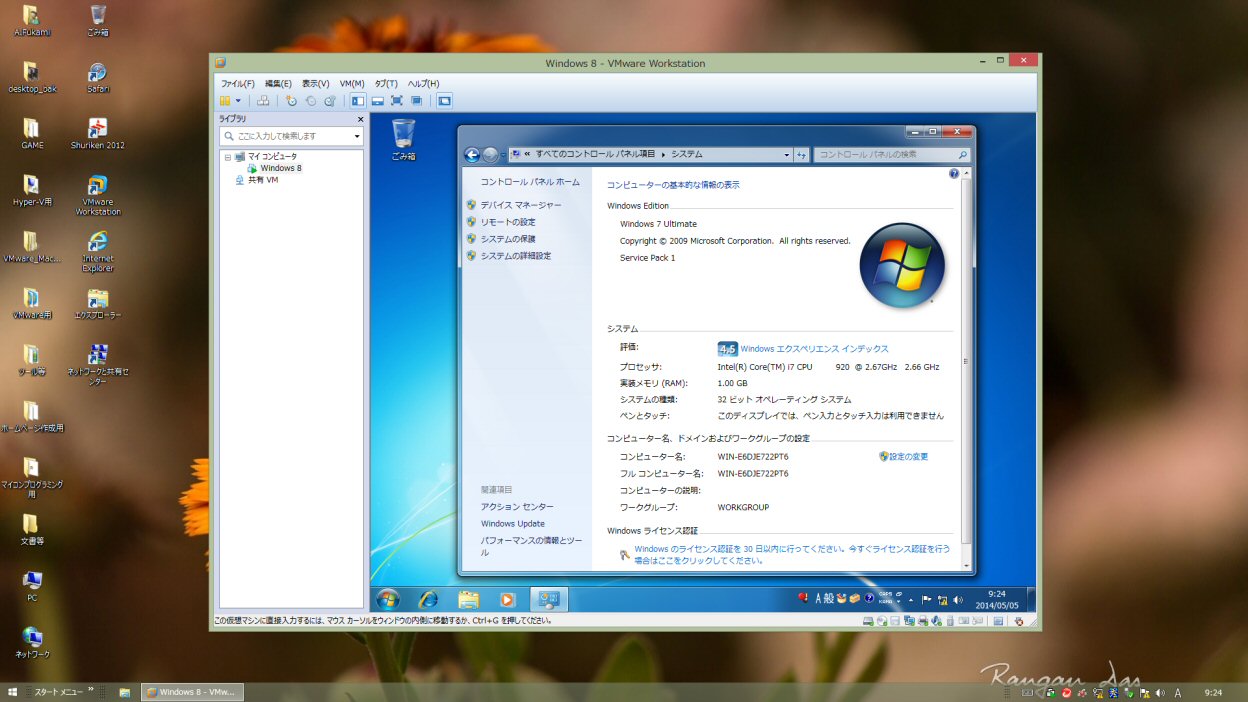Viewport: 1248px width, 702px height.
Task: Click the back arrow in the System window
Action: pos(472,155)
